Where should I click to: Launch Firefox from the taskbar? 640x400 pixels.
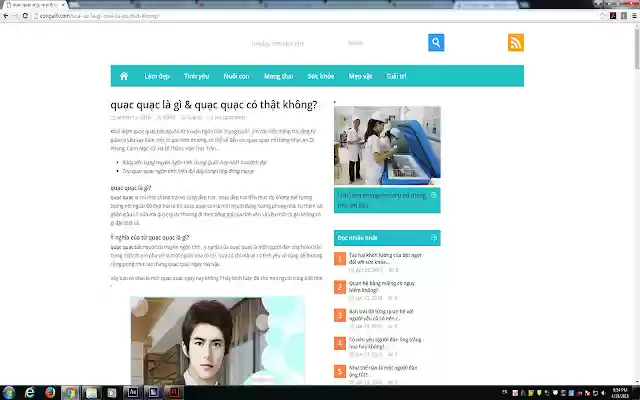(x=50, y=393)
